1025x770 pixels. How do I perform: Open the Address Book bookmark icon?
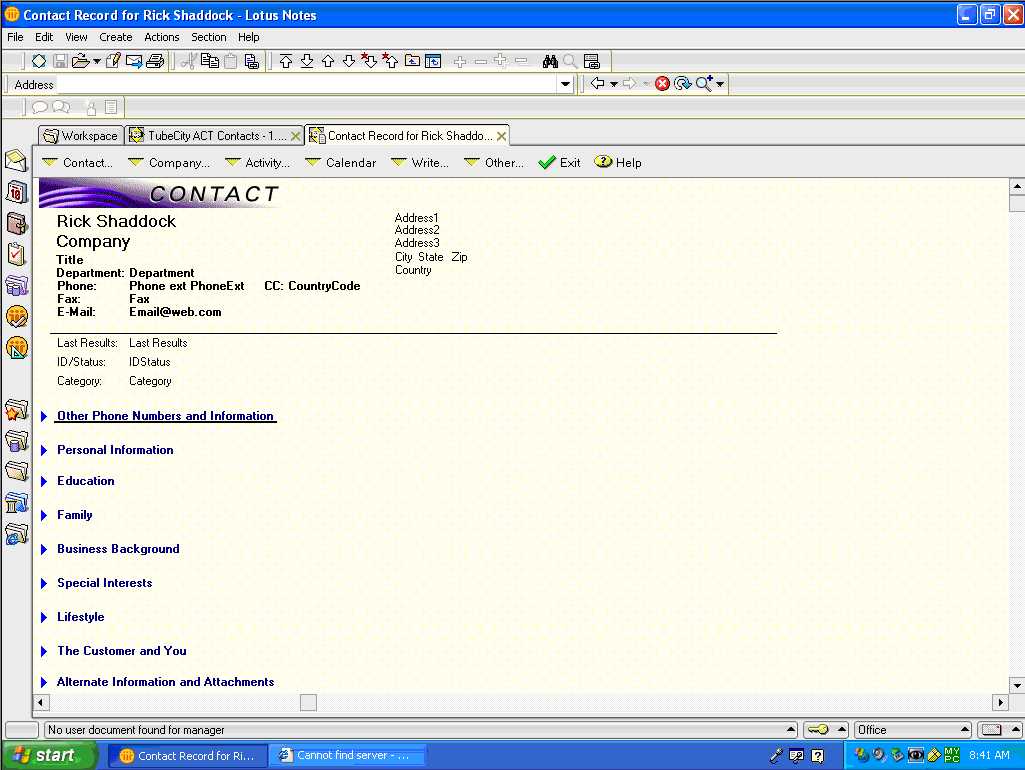point(16,223)
